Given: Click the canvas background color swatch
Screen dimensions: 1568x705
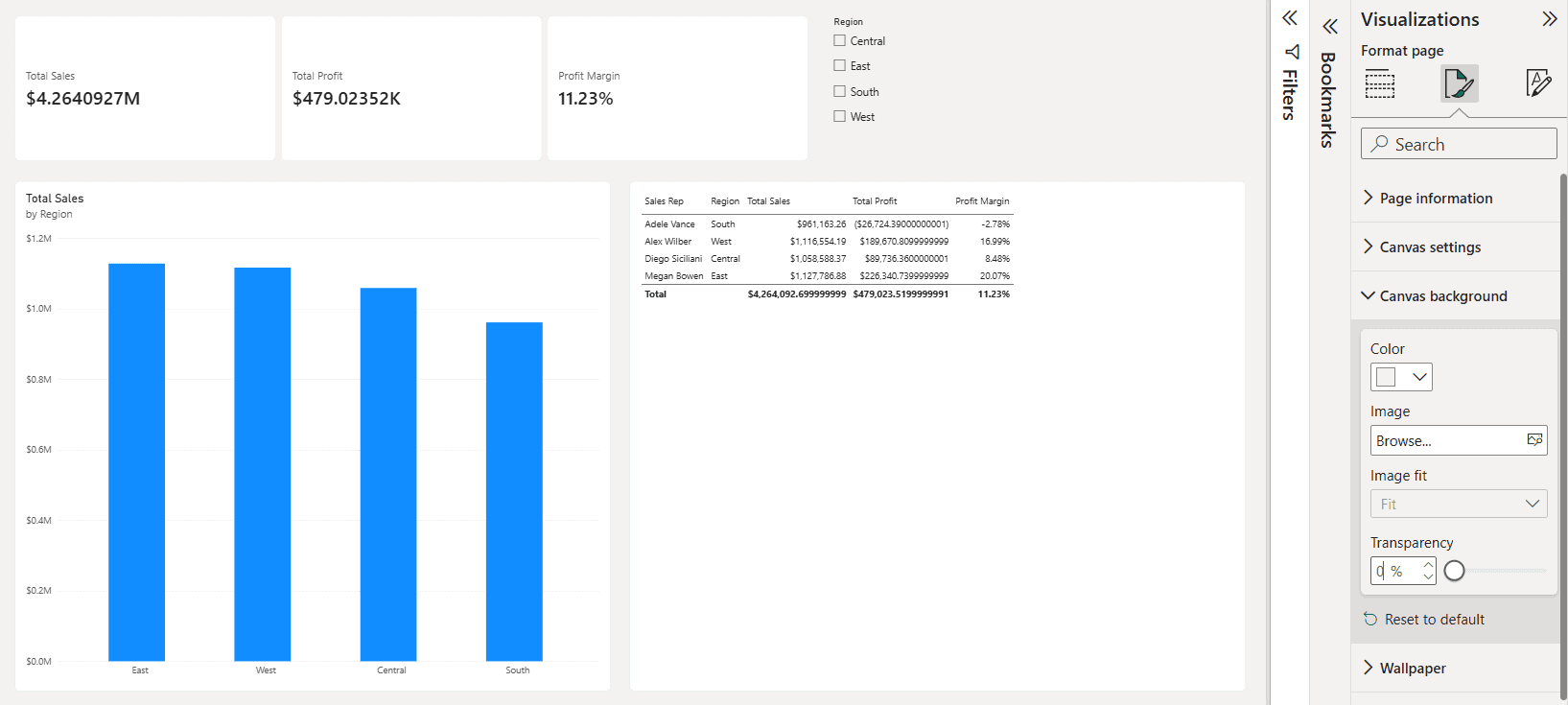Looking at the screenshot, I should coord(1386,377).
